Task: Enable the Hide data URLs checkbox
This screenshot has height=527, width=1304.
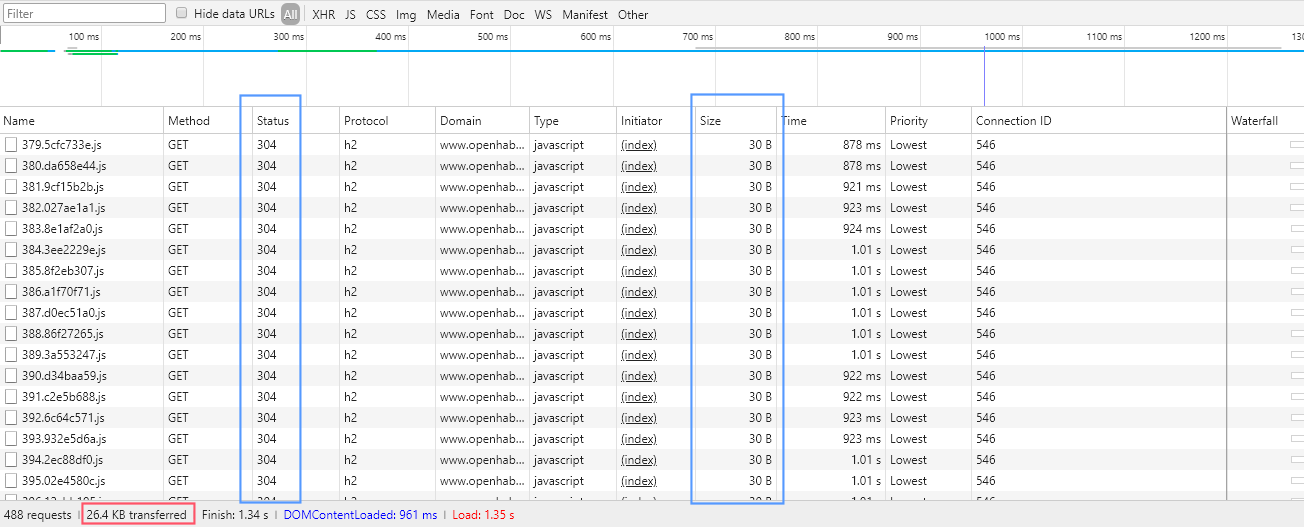Action: click(x=182, y=14)
